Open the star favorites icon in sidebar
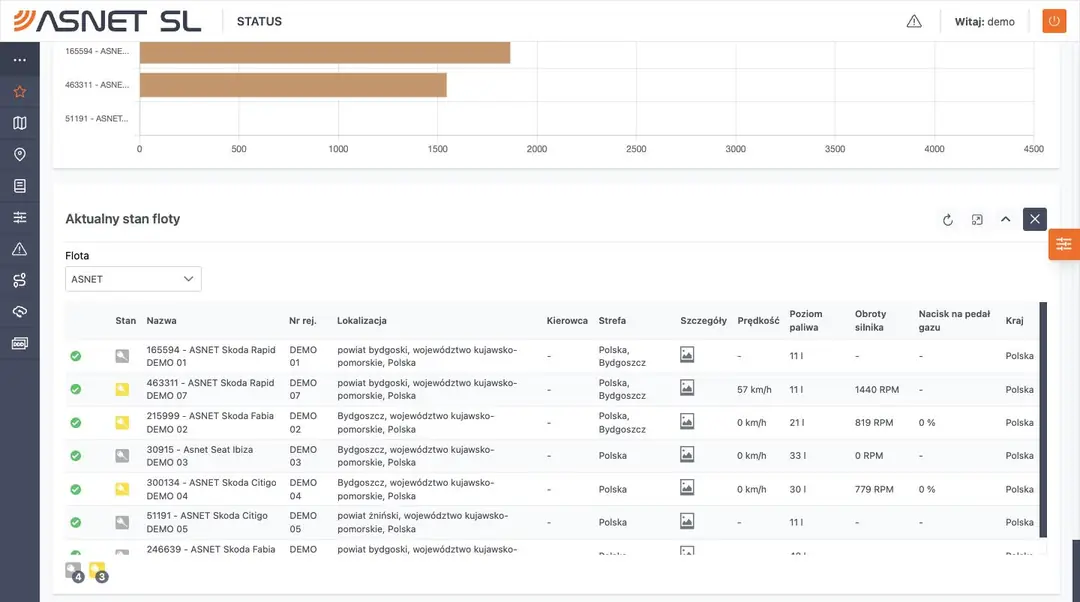Viewport: 1080px width, 602px height. click(20, 92)
